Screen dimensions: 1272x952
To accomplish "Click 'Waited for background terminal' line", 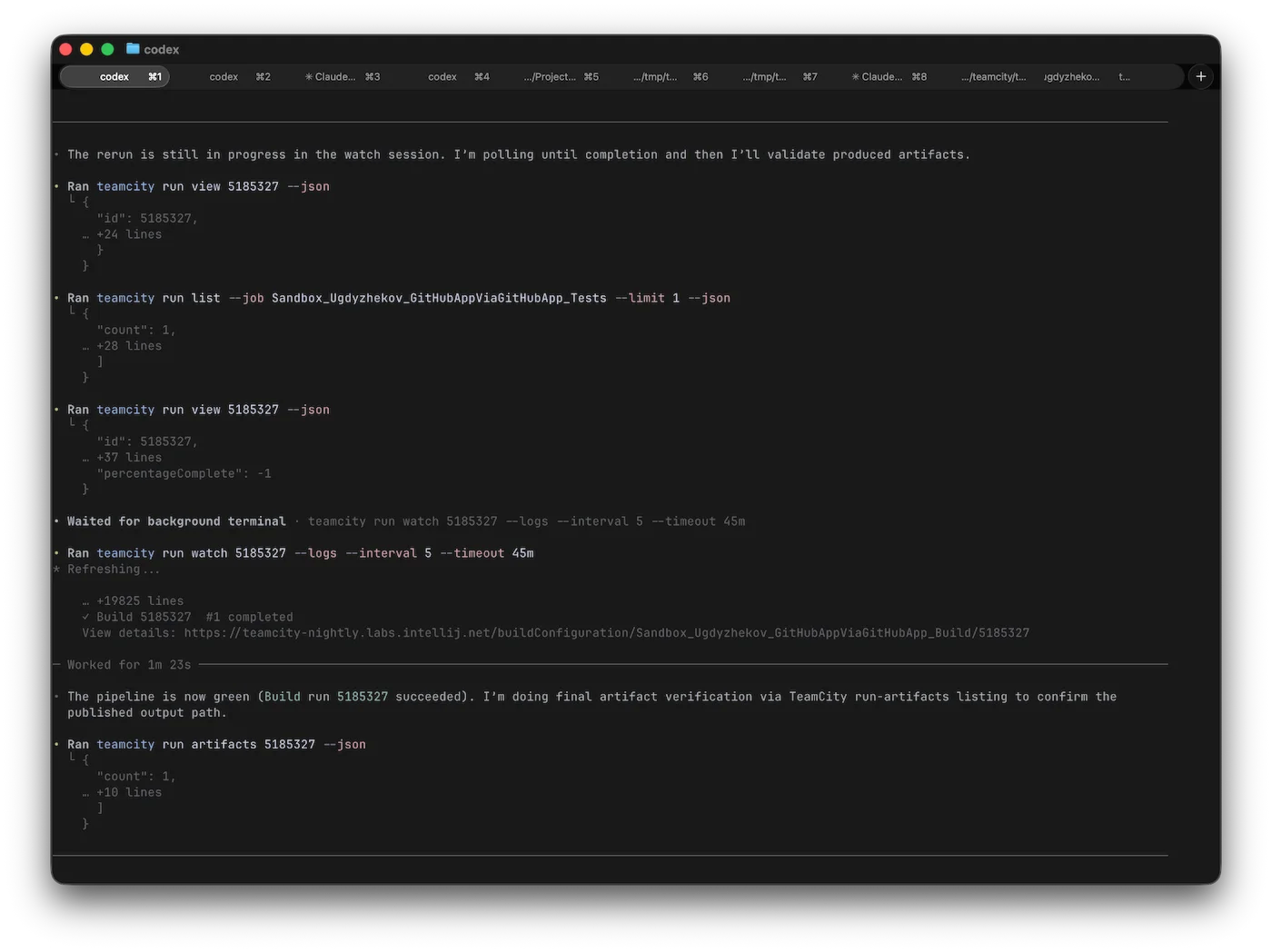I will (176, 521).
